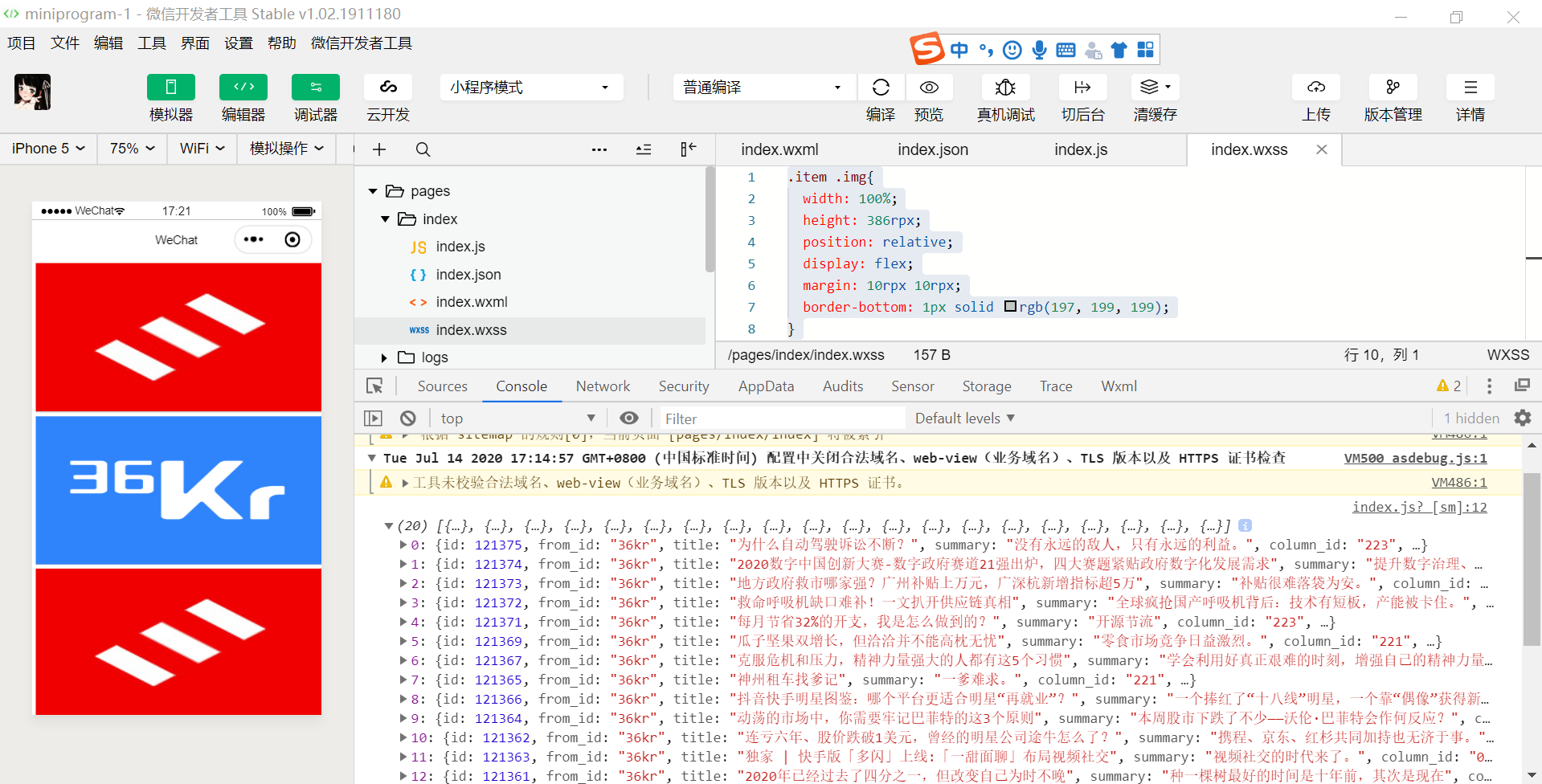Switch to the Network panel tab
1542x784 pixels.
(603, 386)
